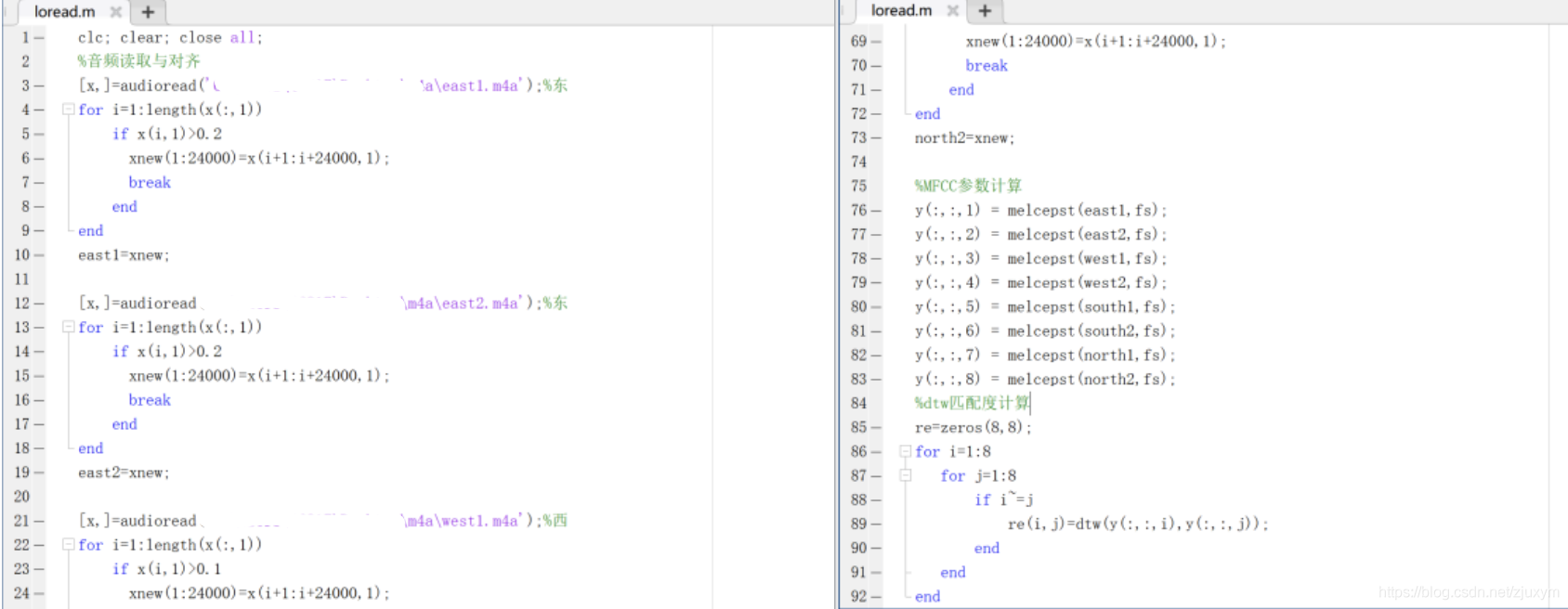Set breakpoint dash at line 10

pyautogui.click(x=39, y=254)
